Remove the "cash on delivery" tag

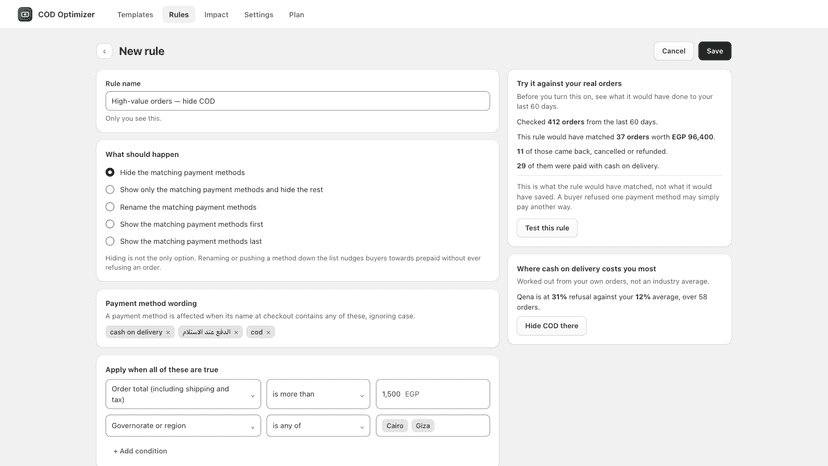[168, 332]
